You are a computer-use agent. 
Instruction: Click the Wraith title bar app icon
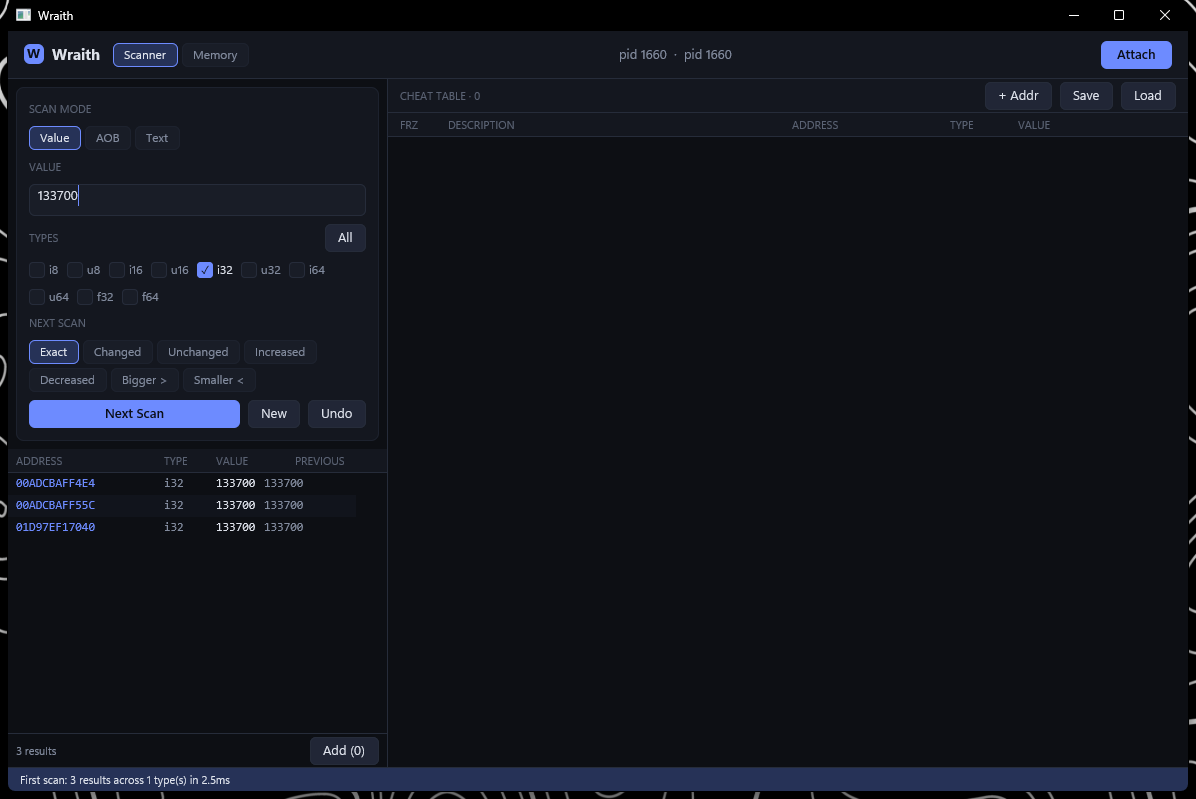(24, 15)
